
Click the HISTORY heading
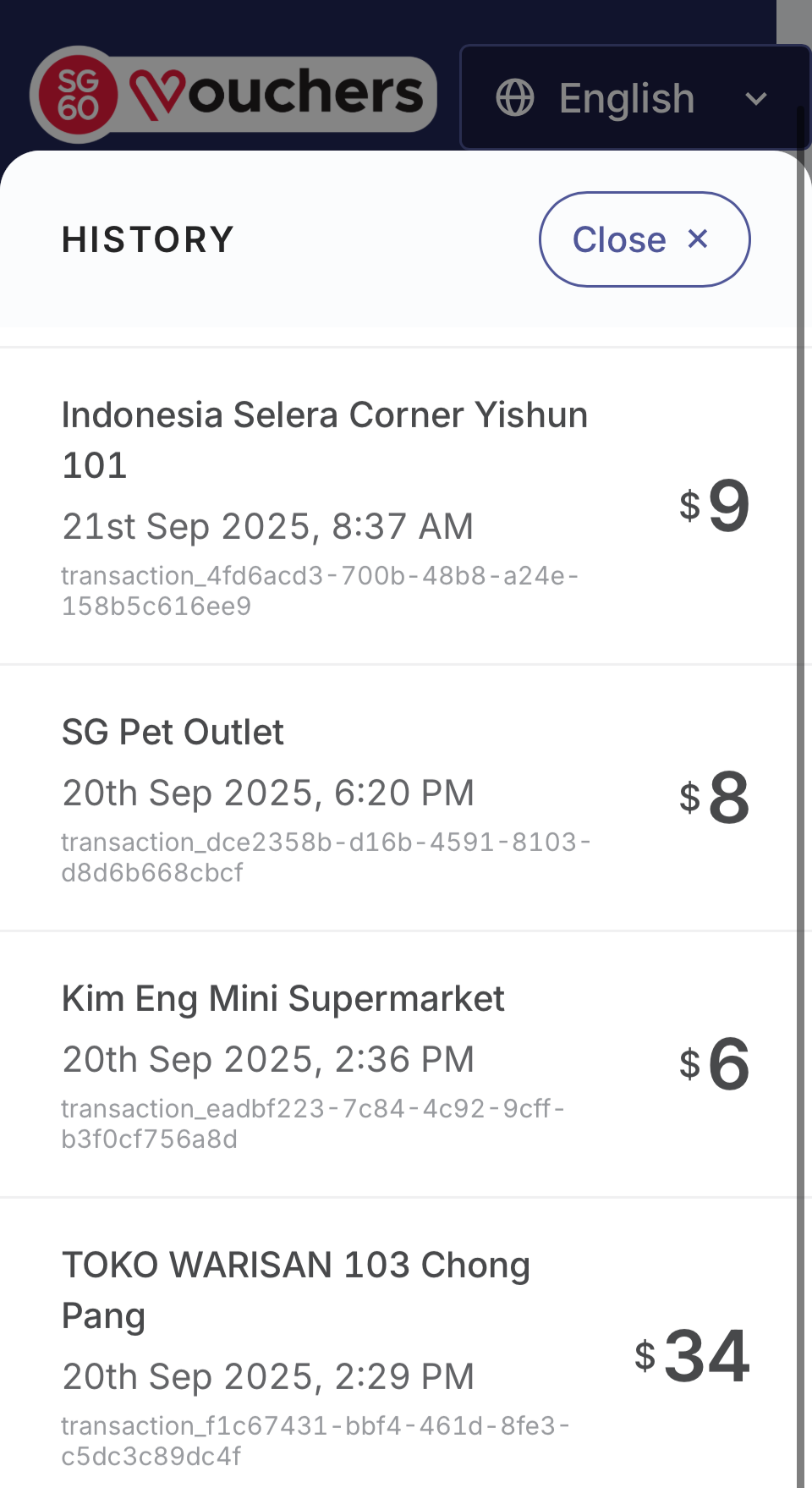coord(148,239)
